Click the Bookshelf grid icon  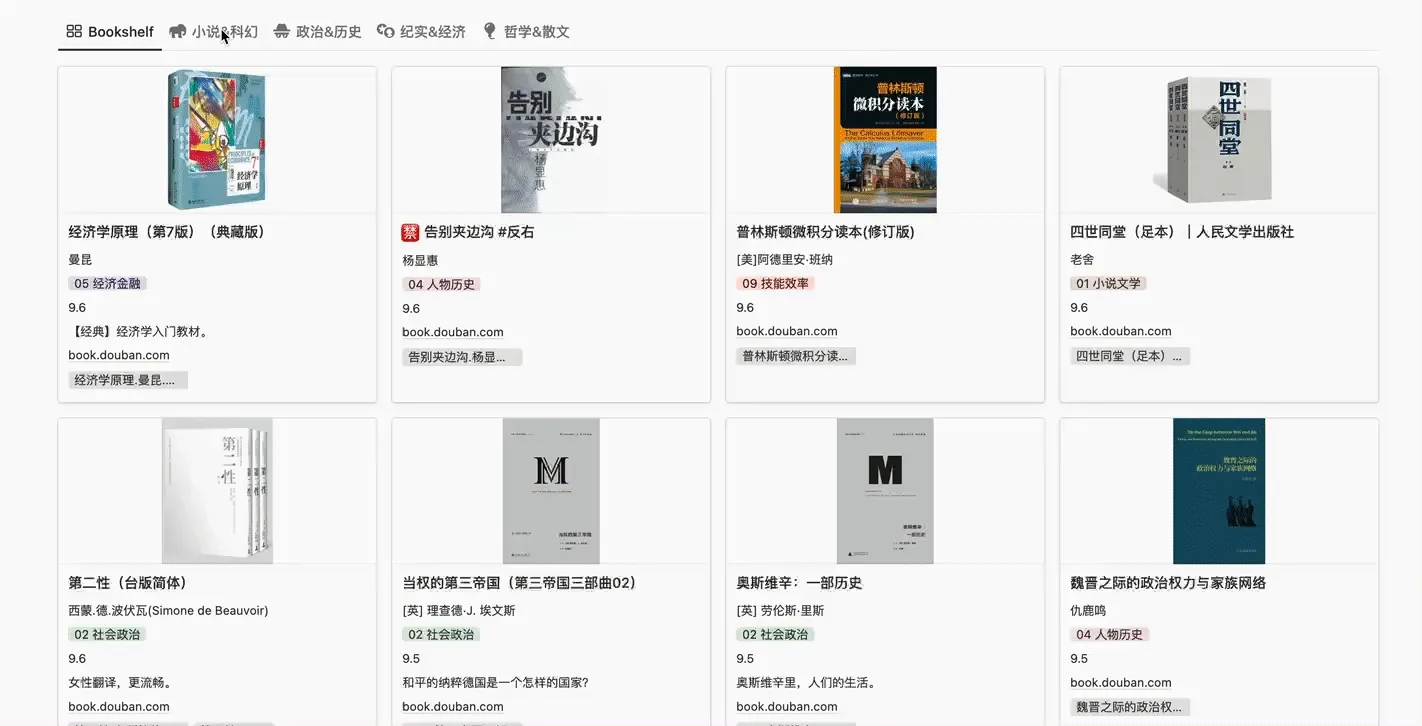pos(74,31)
